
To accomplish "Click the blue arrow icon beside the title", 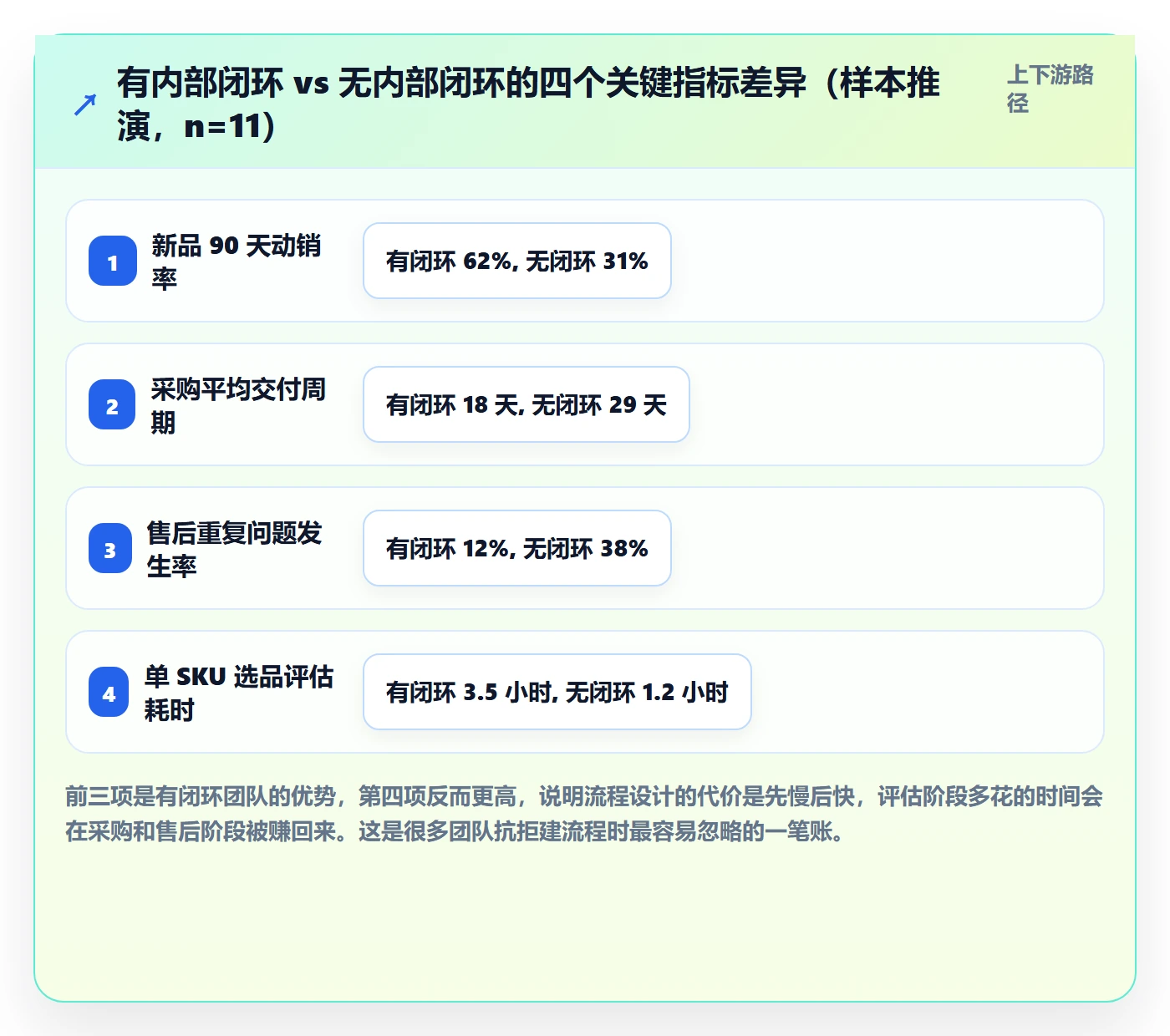I will (x=85, y=104).
